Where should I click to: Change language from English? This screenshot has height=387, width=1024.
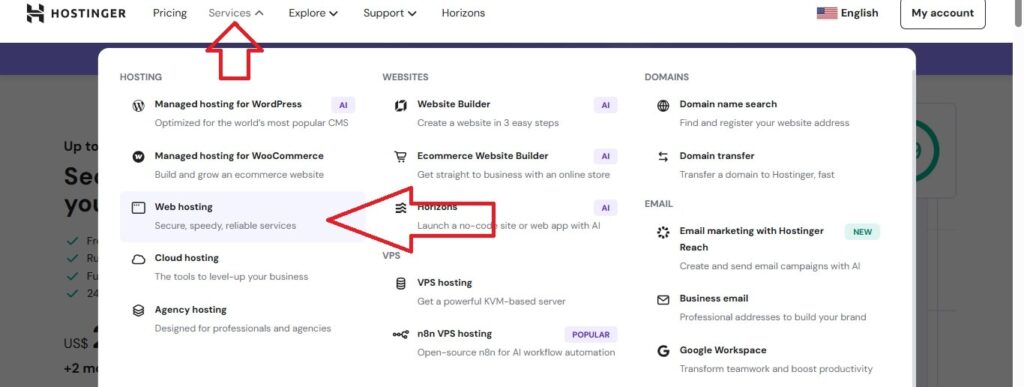point(847,13)
